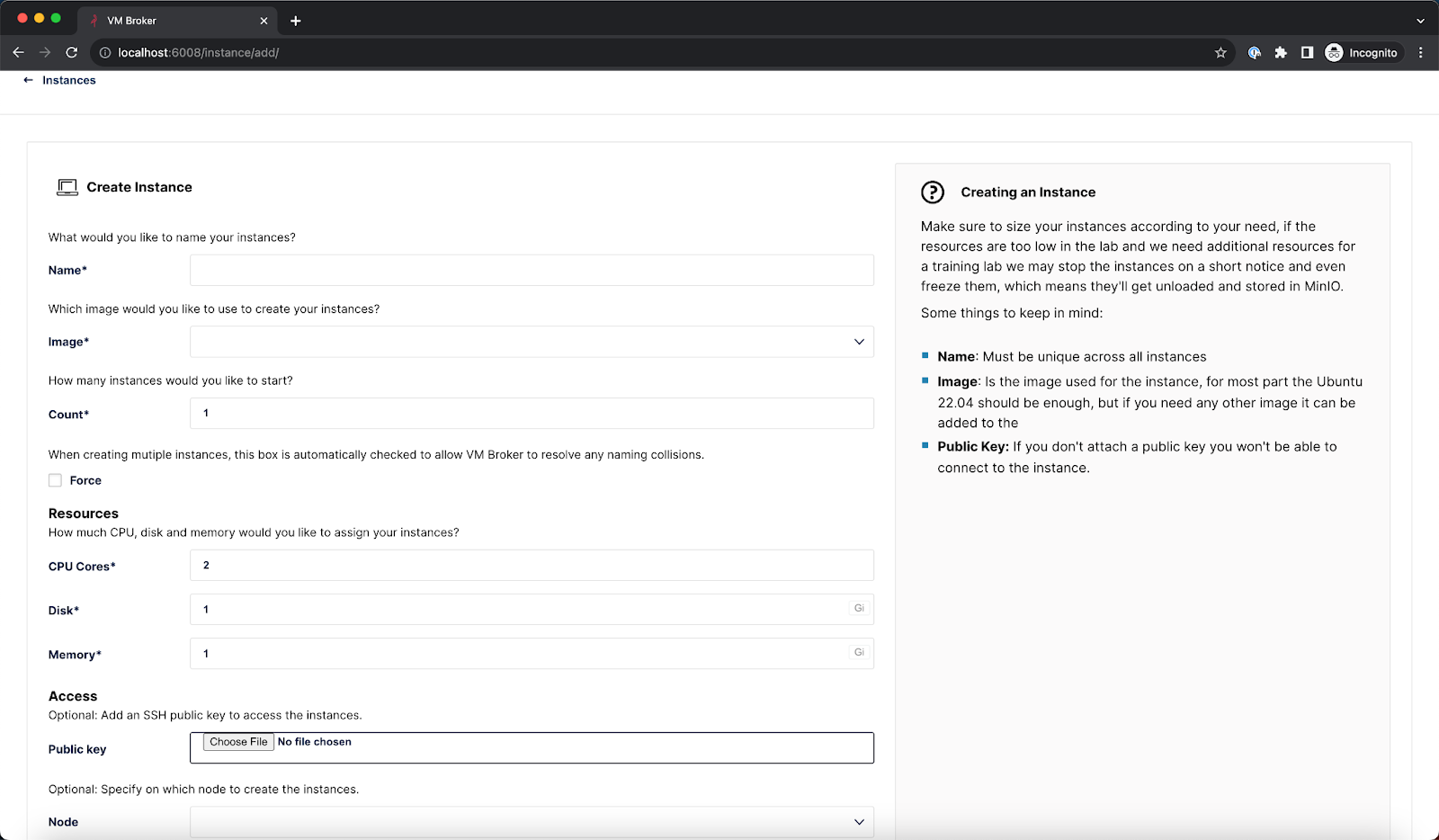
Task: Expand the tab search chevron
Action: pos(1420,21)
